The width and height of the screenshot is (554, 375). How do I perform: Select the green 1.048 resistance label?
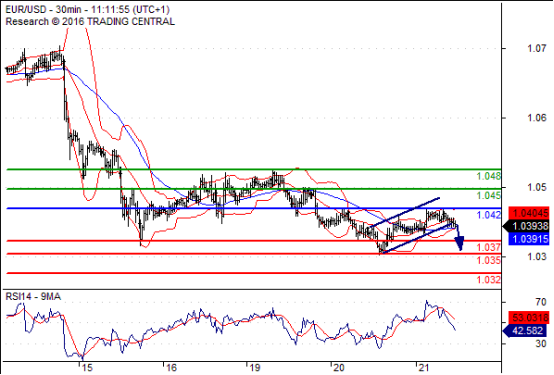[x=489, y=176]
